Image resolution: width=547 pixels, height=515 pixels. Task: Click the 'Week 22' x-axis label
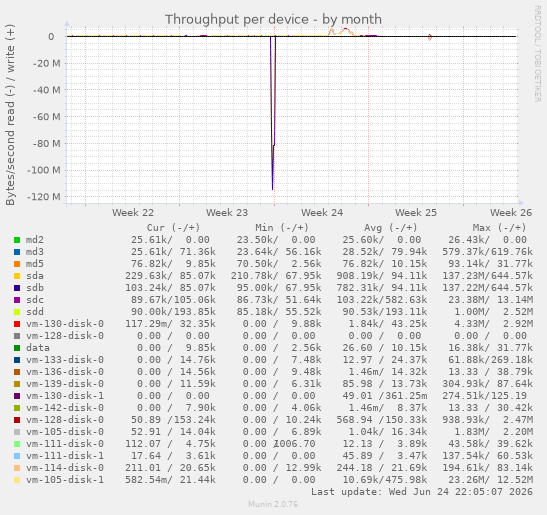[133, 212]
